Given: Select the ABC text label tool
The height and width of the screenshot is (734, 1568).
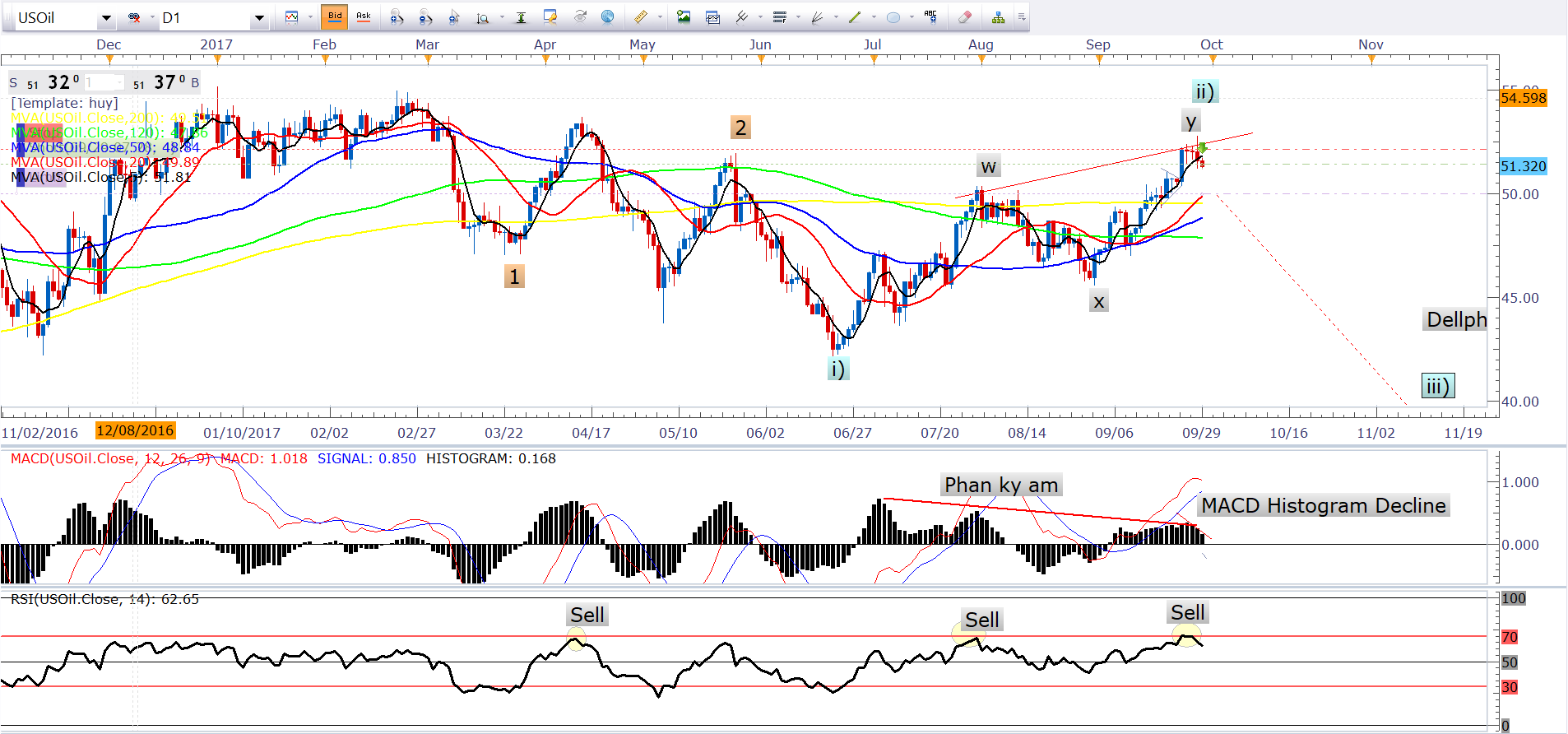Looking at the screenshot, I should 930,17.
